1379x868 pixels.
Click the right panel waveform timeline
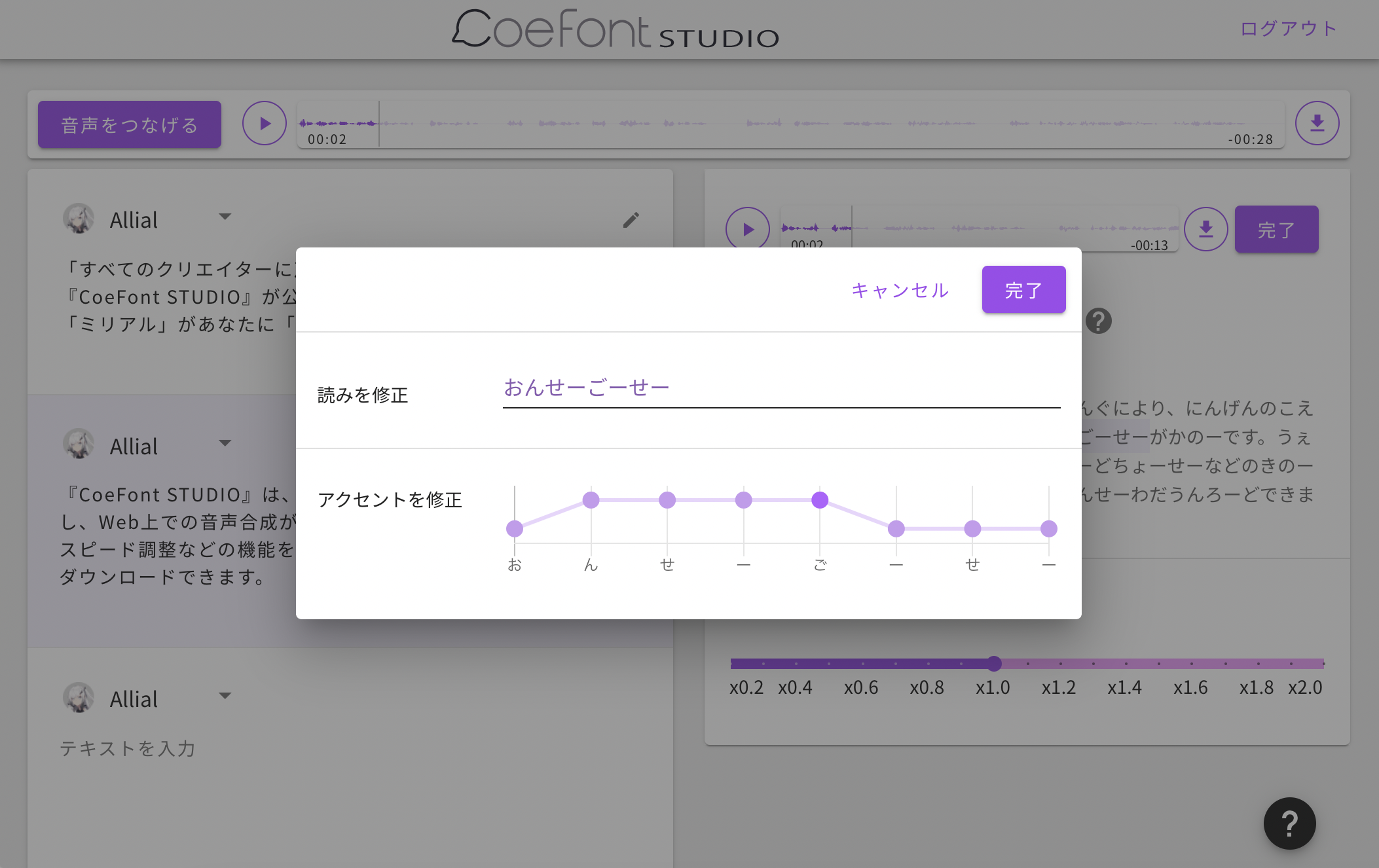pos(979,228)
